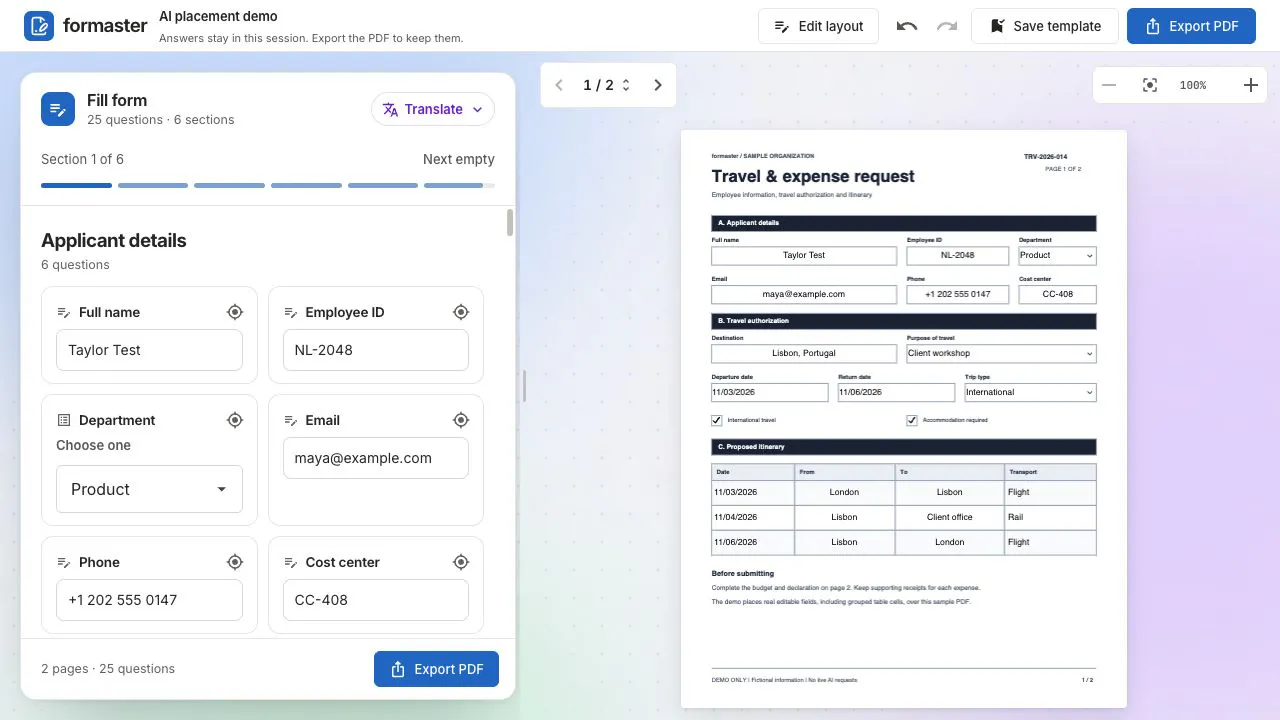Screen dimensions: 1280x720
Task: Click Export PDF in the form panel footer
Action: tap(436, 669)
